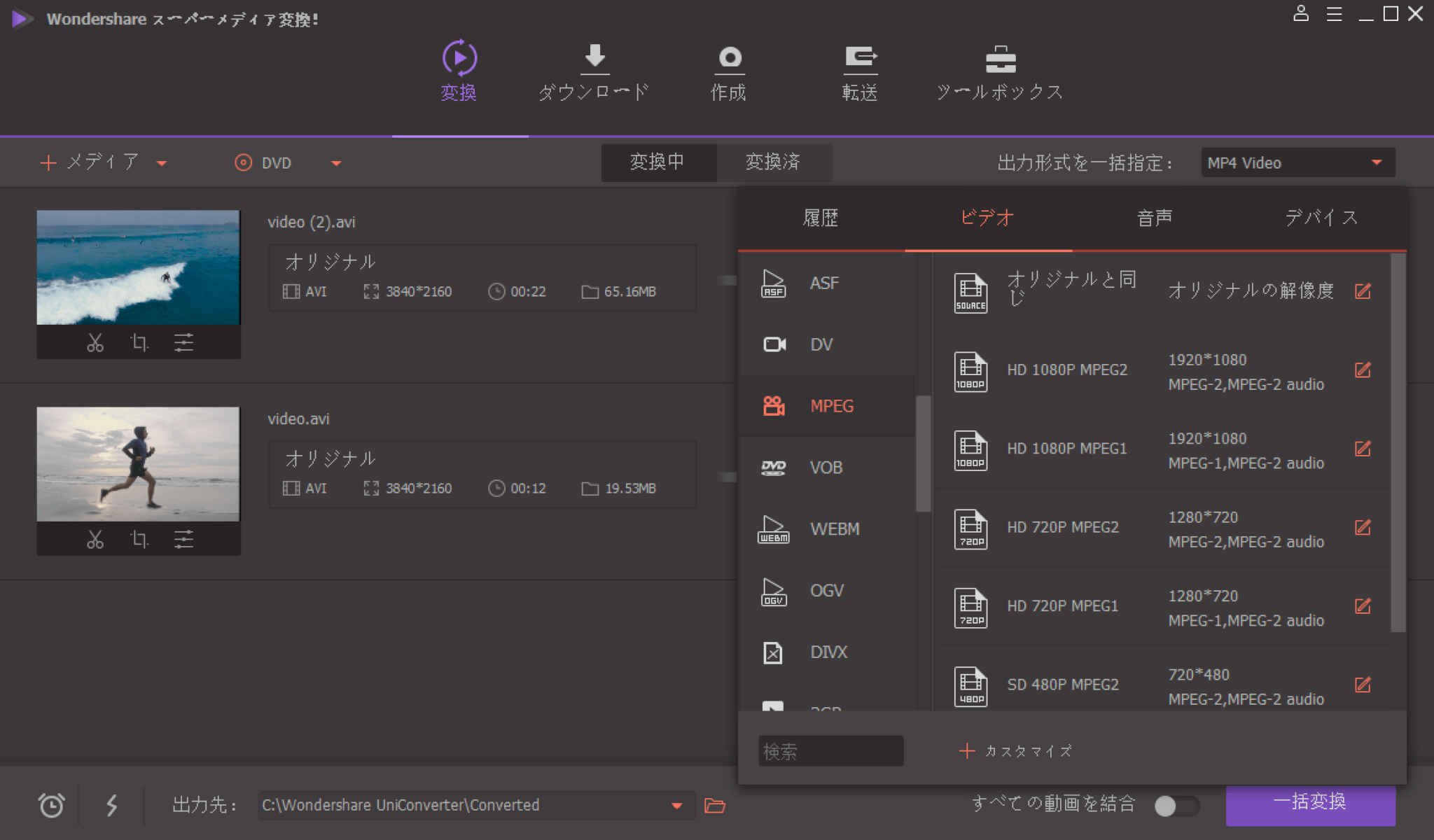Open effect settings for video (2).avi
Screen dimensions: 1434x840
184,343
